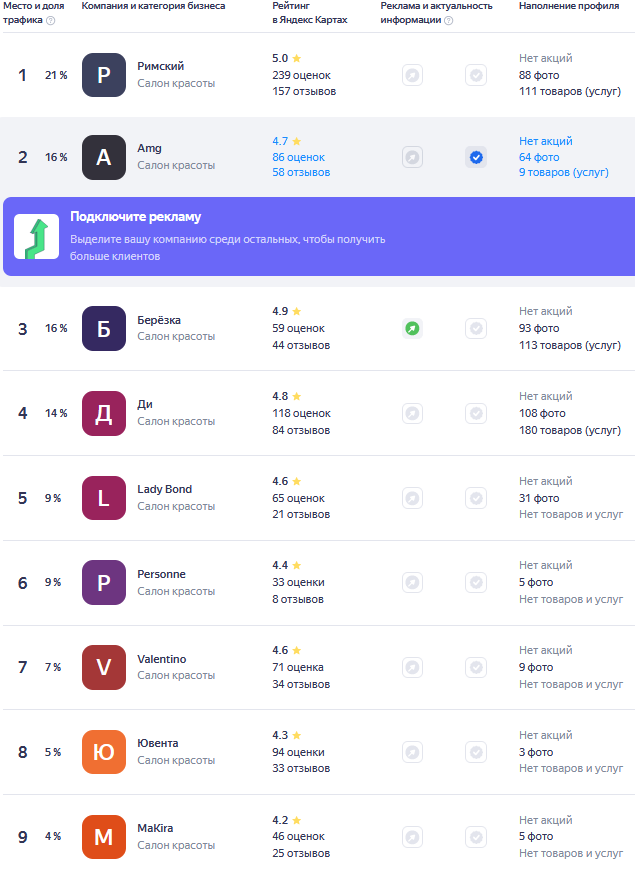Click the Personne avatar with letter P
Screen dimensions: 635x875
pos(104,583)
